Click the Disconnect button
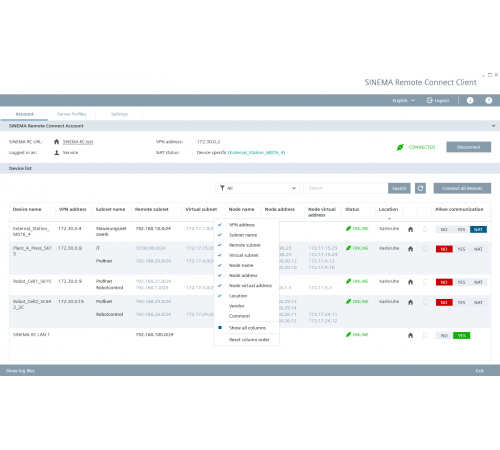Screen dimensions: 500x450 point(468,147)
